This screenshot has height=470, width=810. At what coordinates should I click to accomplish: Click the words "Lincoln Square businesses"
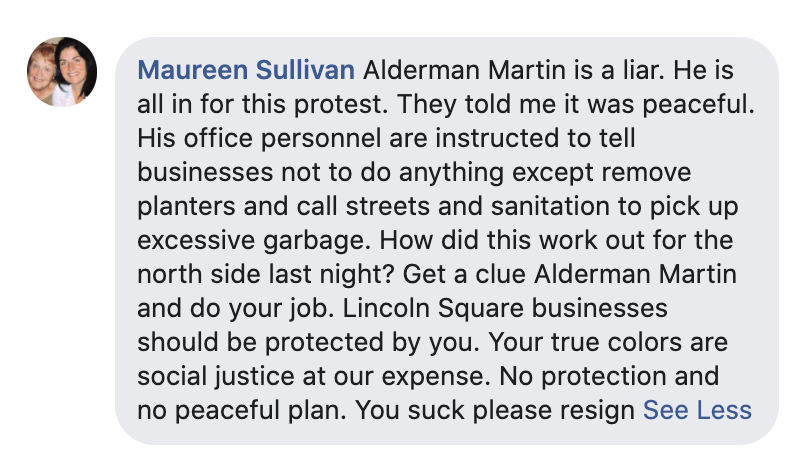point(505,308)
